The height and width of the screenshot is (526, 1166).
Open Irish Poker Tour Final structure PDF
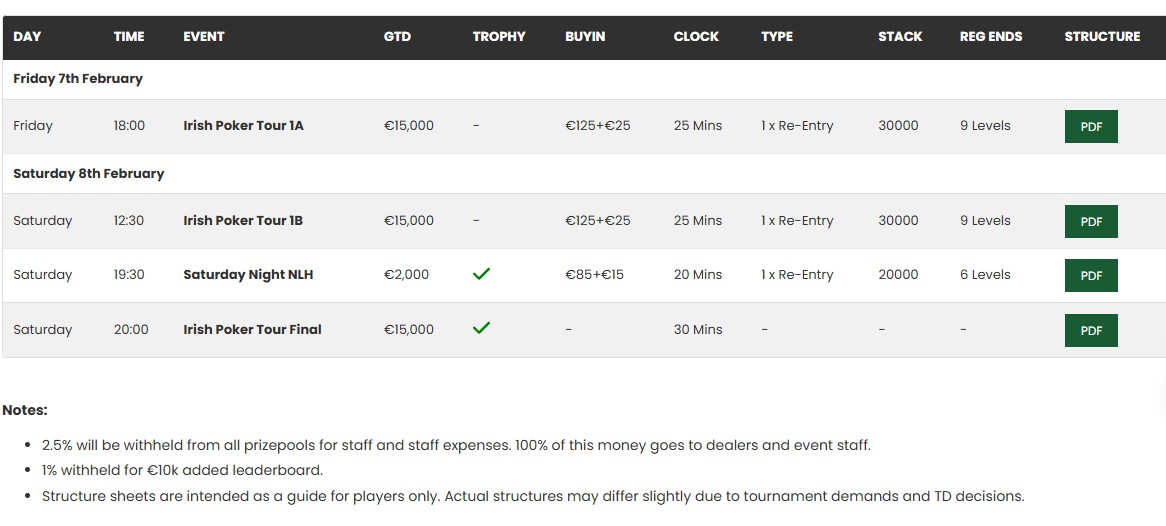1091,331
